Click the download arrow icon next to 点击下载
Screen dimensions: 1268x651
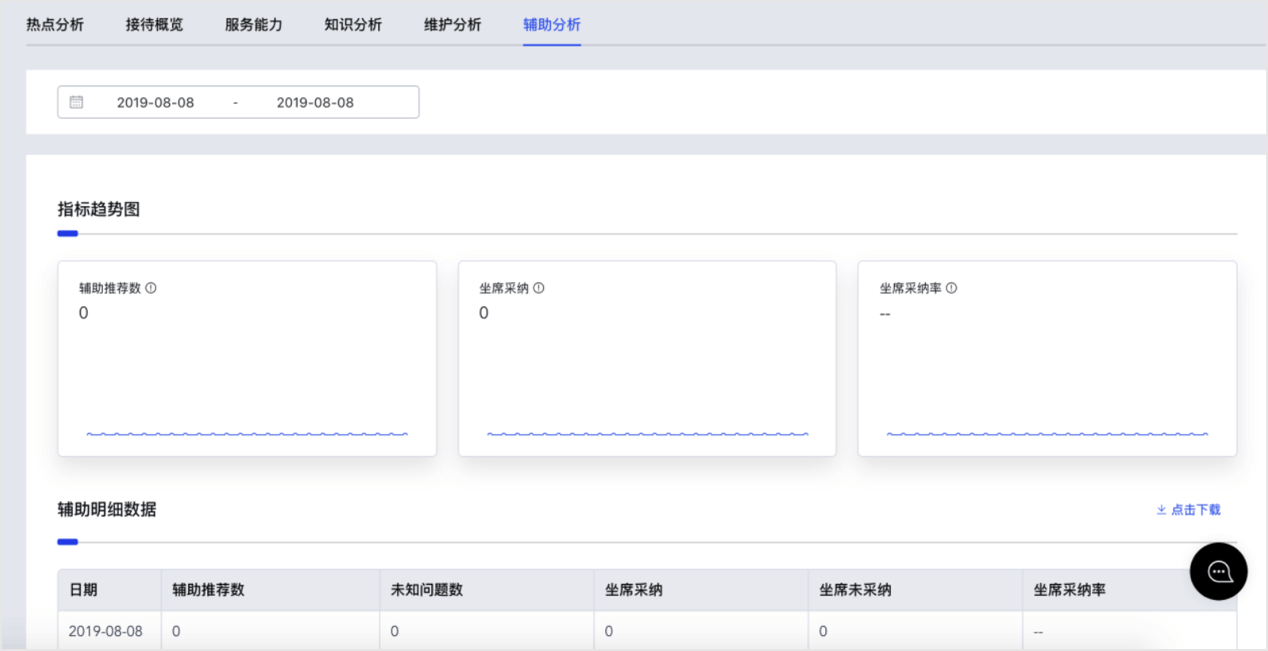(x=1161, y=510)
